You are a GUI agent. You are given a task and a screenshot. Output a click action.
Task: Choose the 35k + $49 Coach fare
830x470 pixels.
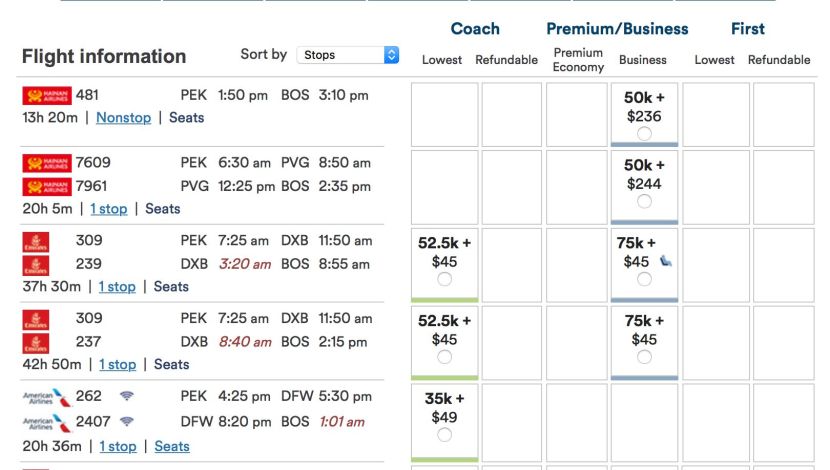point(444,435)
